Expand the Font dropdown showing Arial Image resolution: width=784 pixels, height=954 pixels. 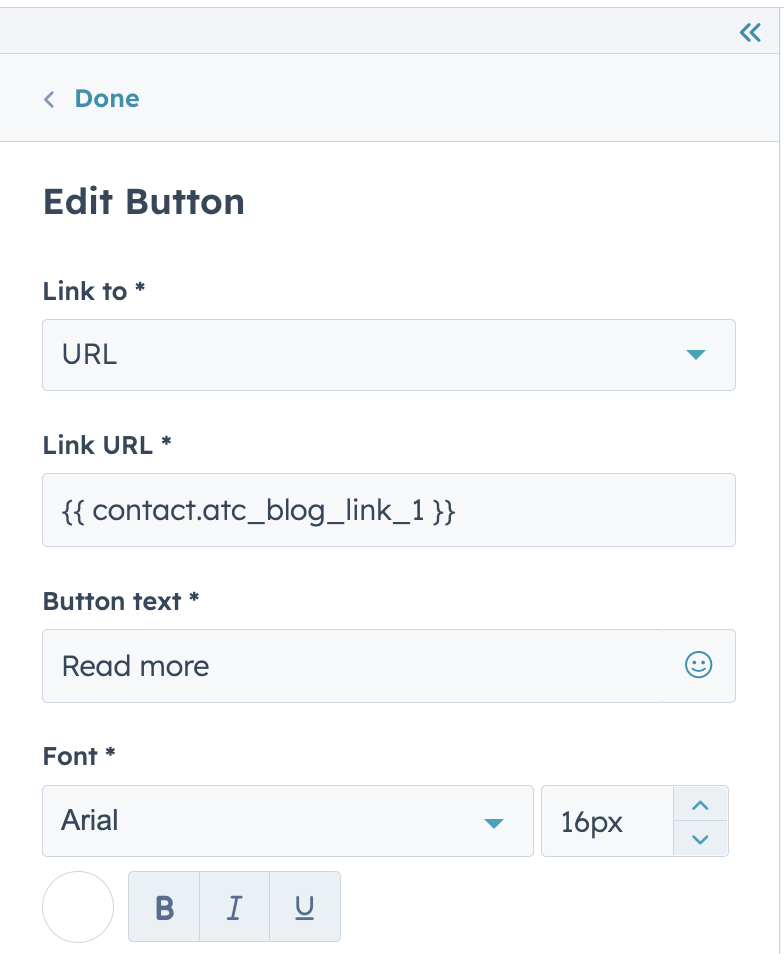[x=287, y=820]
